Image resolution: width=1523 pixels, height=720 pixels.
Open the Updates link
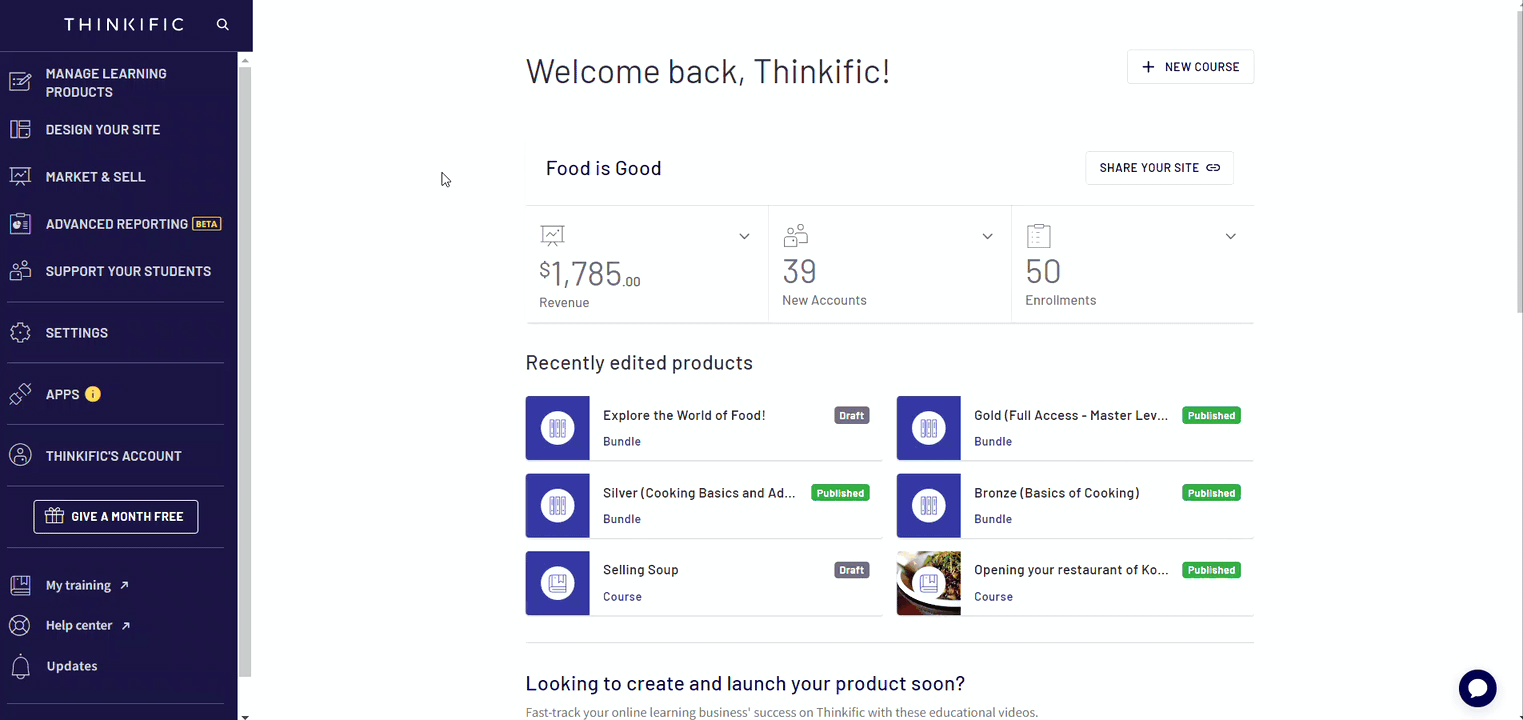tap(72, 666)
